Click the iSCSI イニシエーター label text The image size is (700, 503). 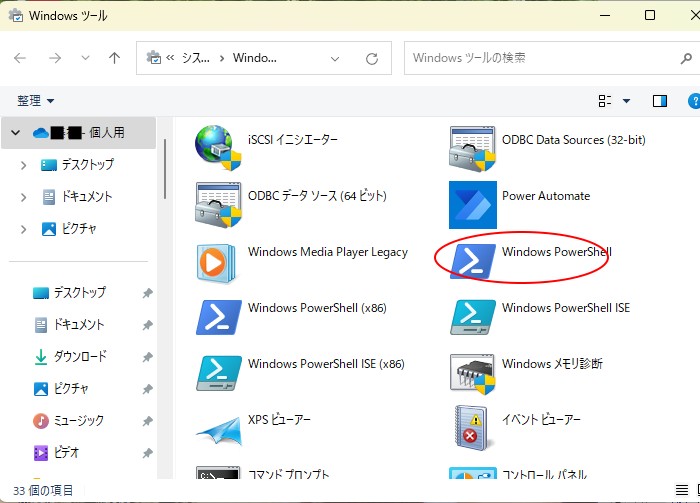[x=293, y=140]
